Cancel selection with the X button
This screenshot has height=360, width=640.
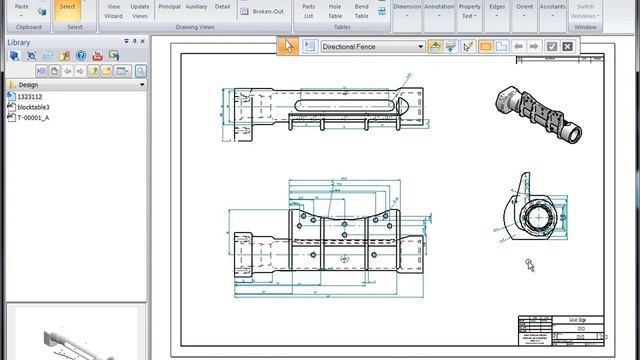coord(567,47)
